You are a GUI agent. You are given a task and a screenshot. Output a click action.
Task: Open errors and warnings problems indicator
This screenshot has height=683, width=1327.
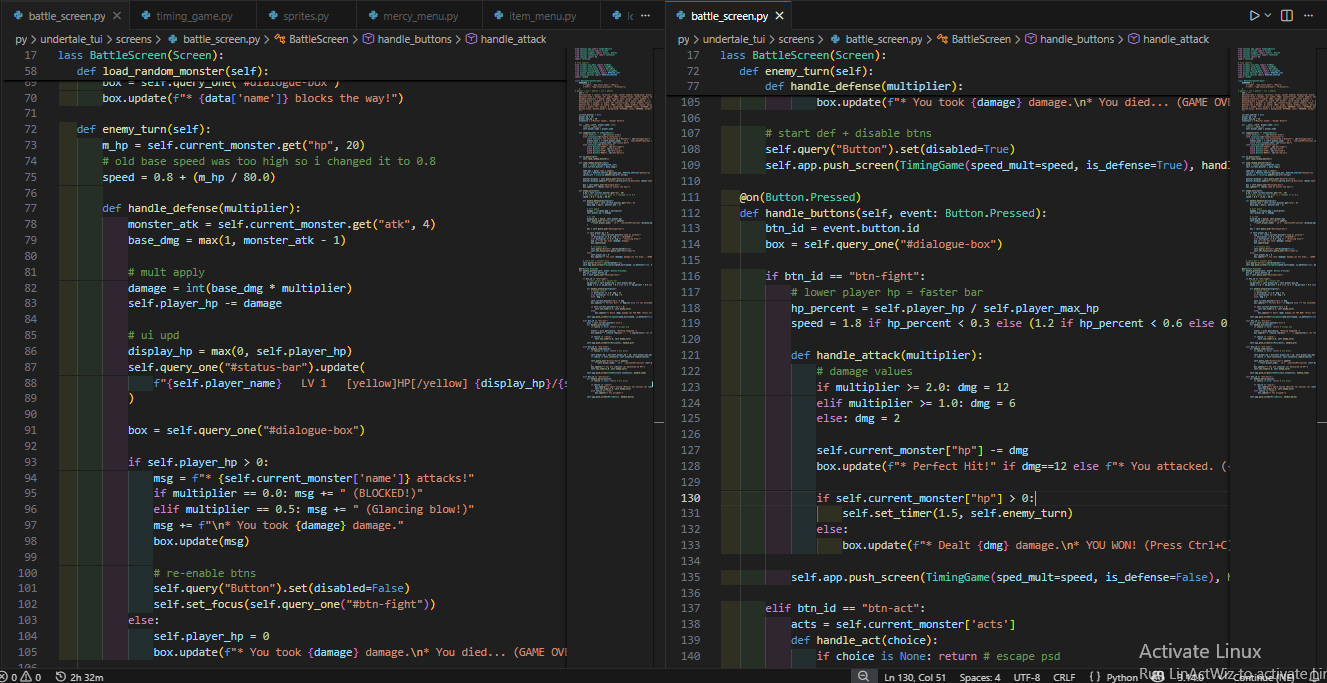[22, 677]
